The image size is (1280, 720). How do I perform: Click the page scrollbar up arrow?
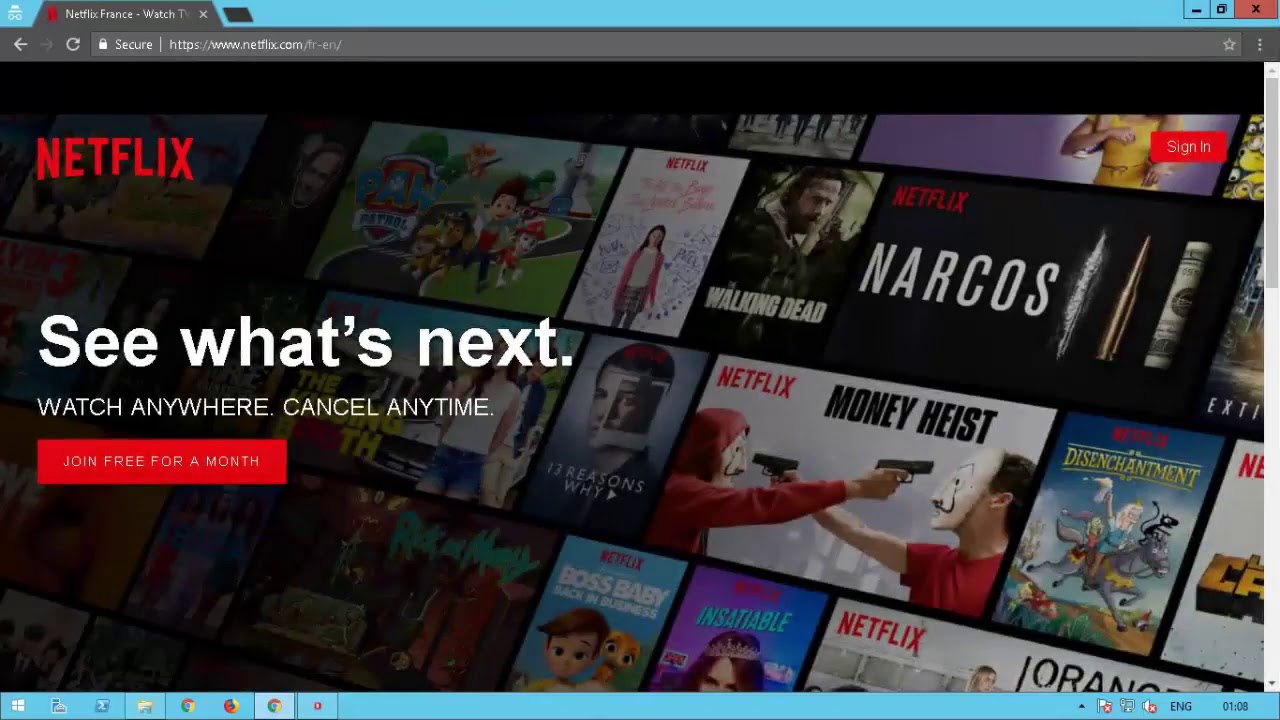click(x=1272, y=69)
